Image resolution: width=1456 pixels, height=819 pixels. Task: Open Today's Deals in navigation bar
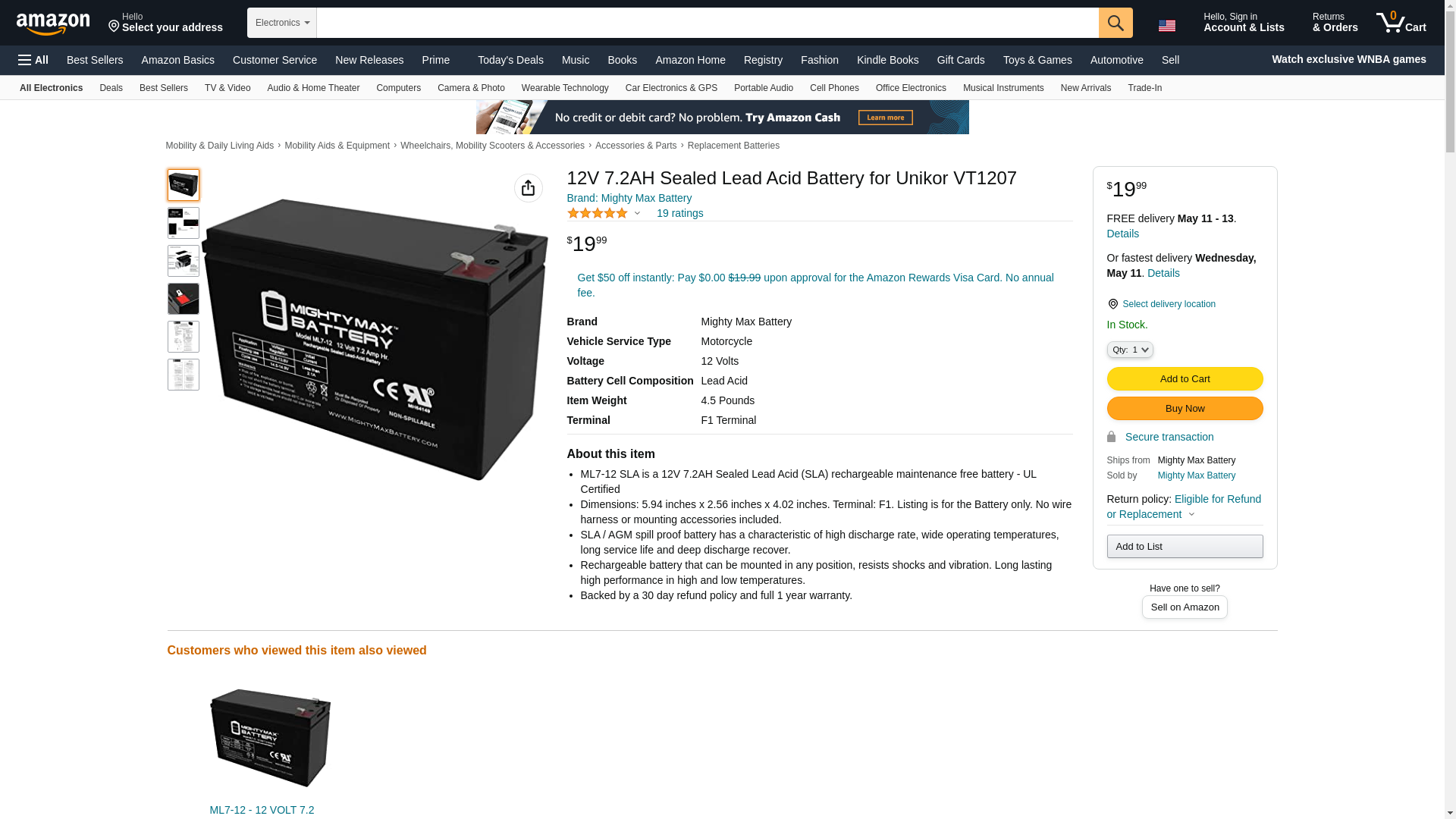(510, 60)
